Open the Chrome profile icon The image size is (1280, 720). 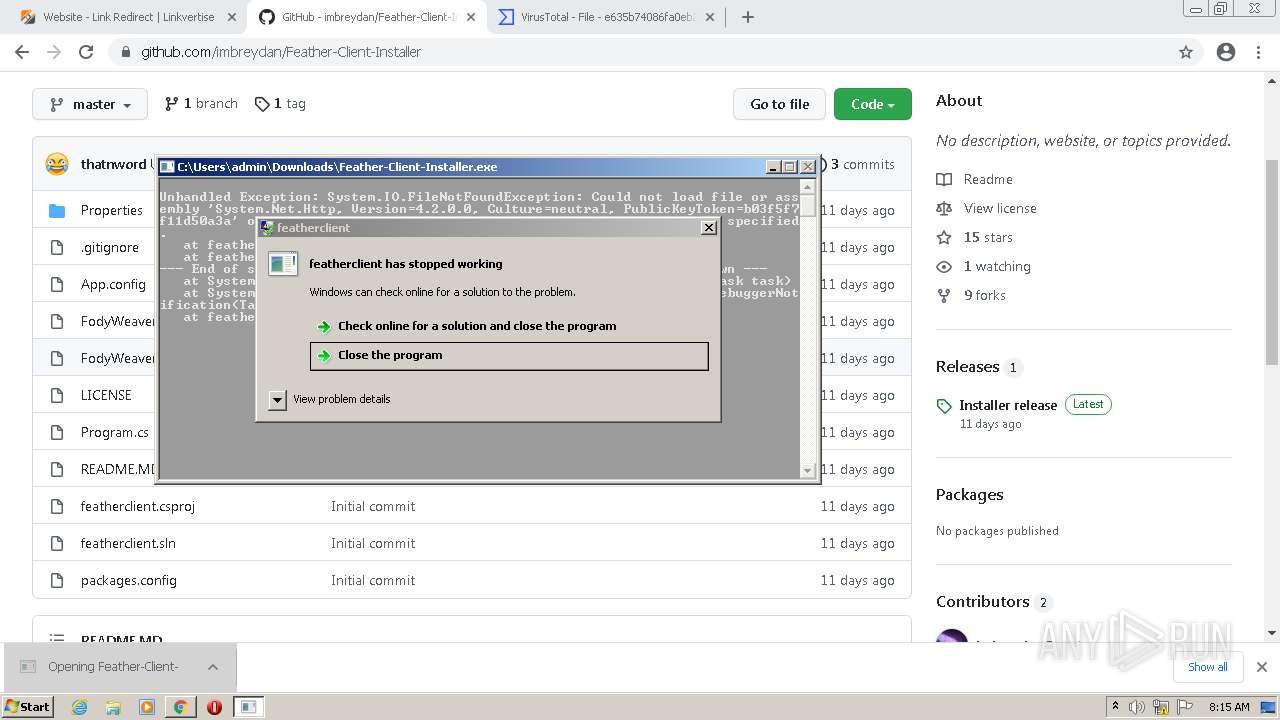1226,52
